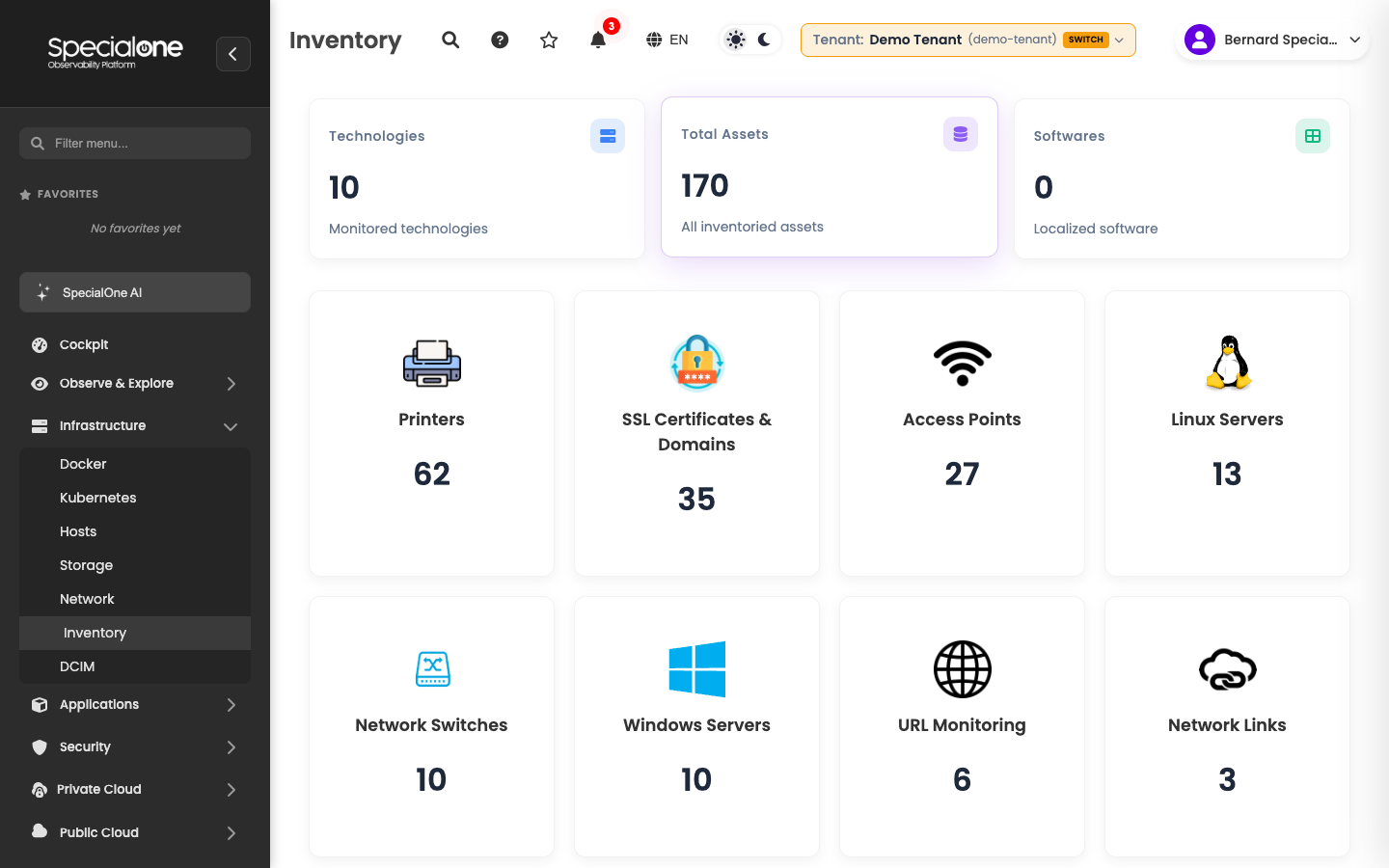Viewport: 1389px width, 868px height.
Task: Click the SSL Certificates padlock icon
Action: point(696,363)
